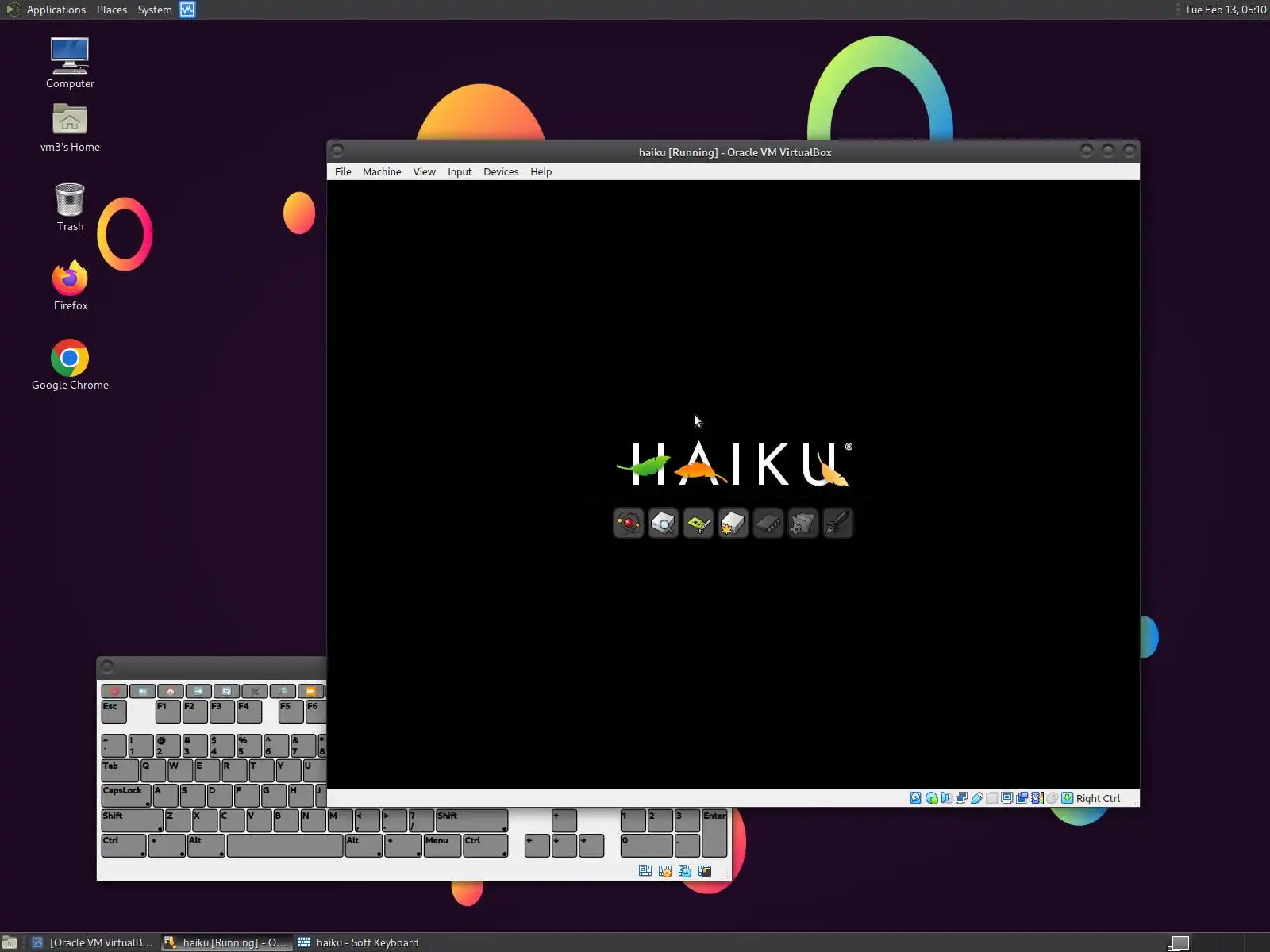This screenshot has height=952, width=1270.
Task: Click the reset keyboard icon in soft keyboard
Action: (x=685, y=871)
